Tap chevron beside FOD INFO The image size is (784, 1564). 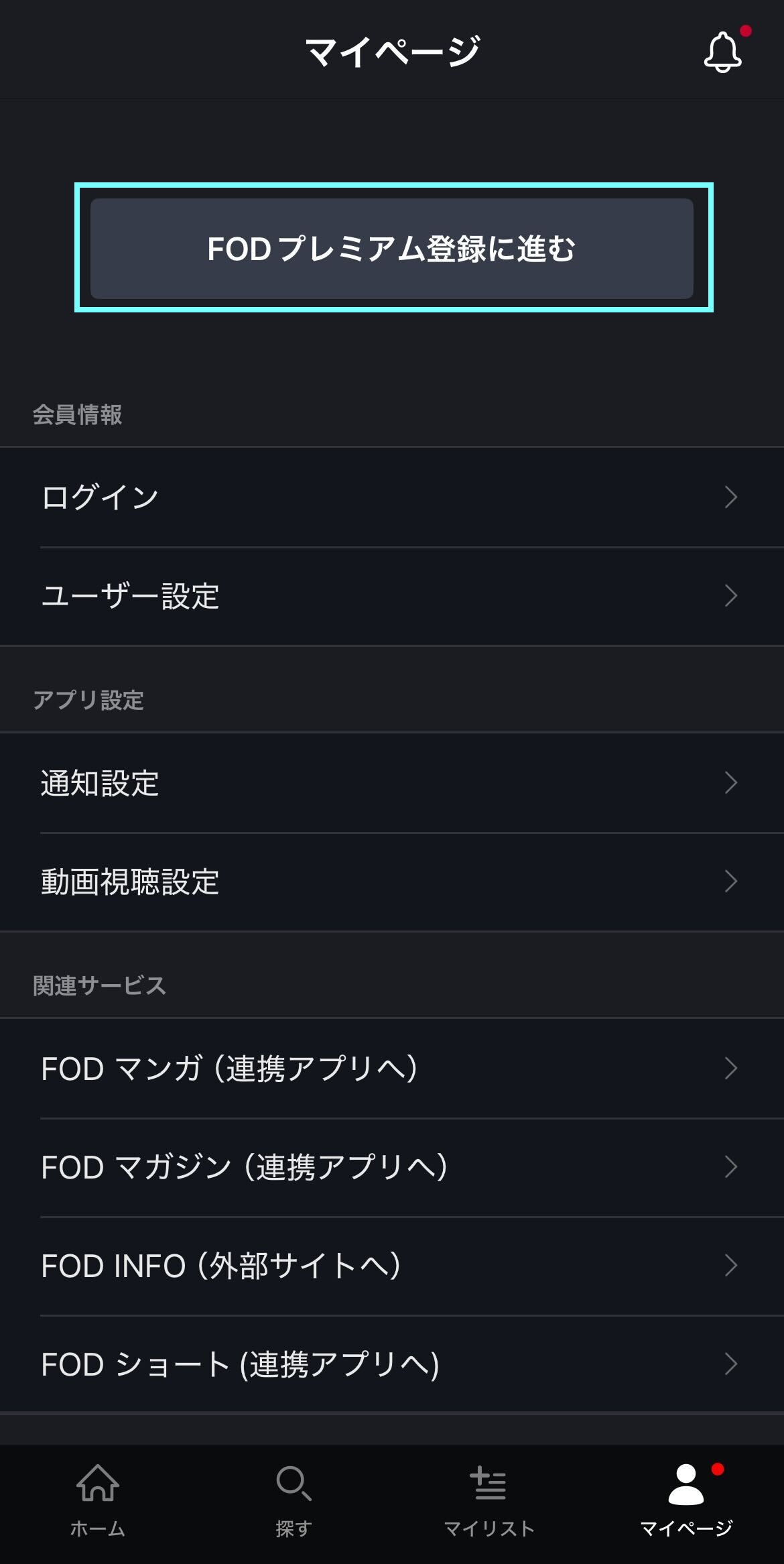730,1266
